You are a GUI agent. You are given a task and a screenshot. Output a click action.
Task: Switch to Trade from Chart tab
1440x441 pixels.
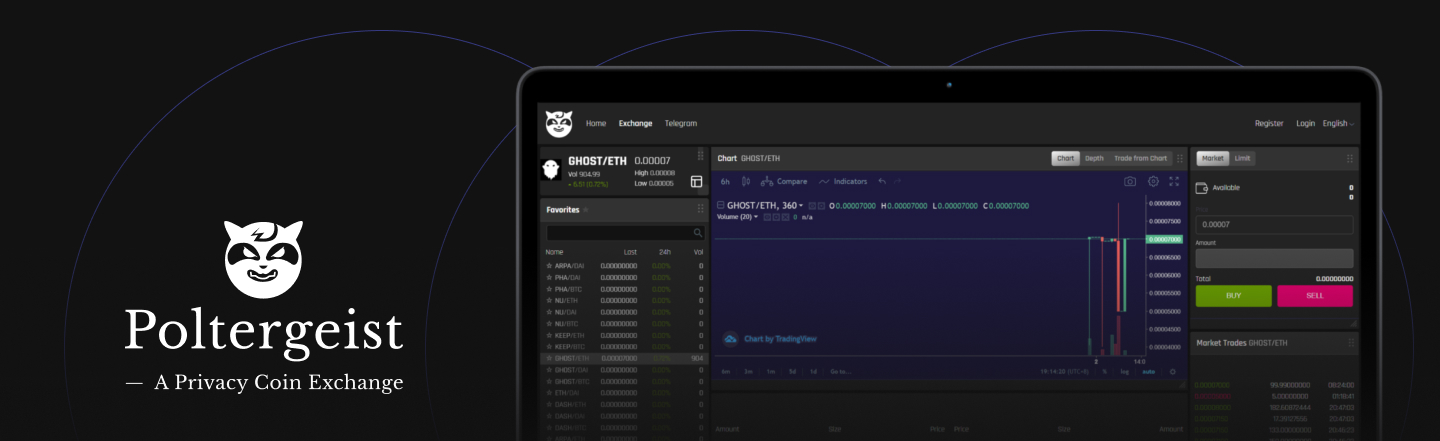point(1140,158)
